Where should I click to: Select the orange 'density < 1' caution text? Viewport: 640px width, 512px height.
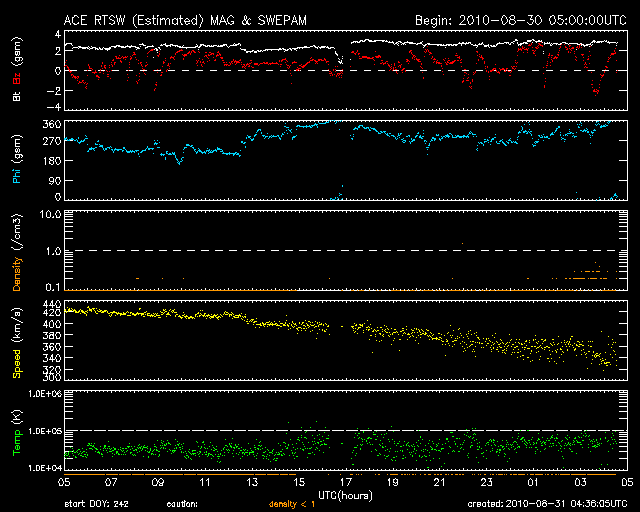(x=292, y=504)
